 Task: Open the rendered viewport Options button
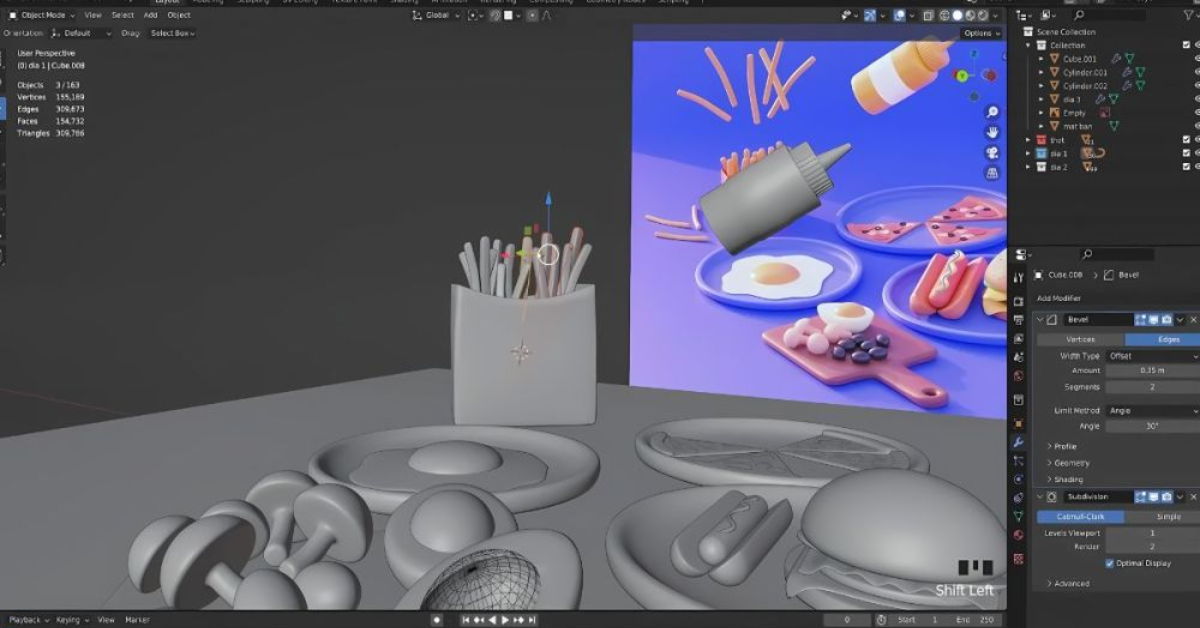(977, 33)
